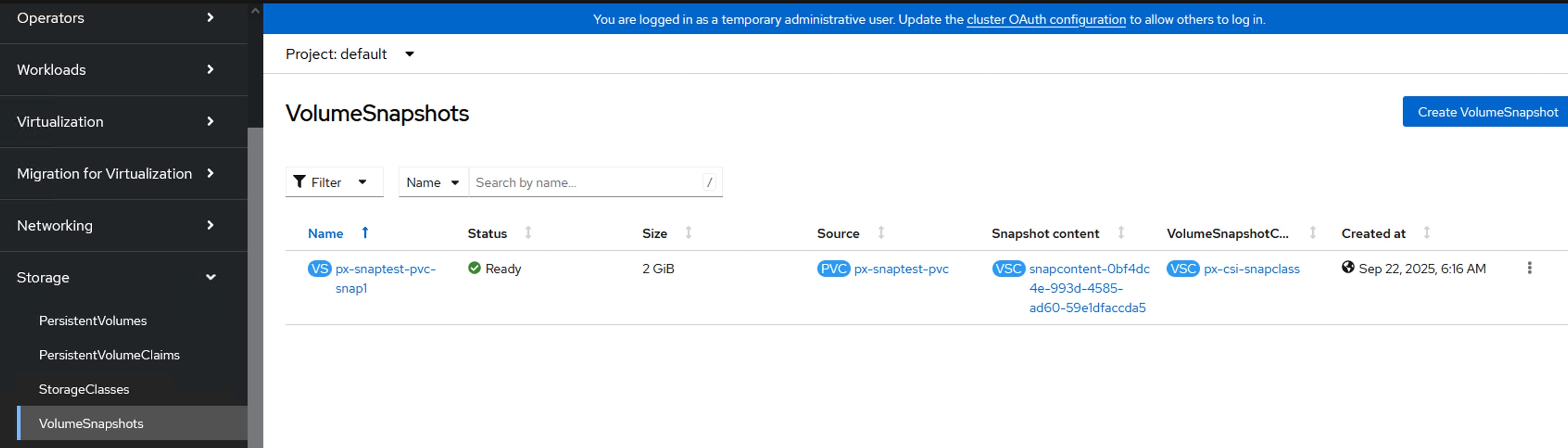
Task: Click the VolumeSnapshotClass column sort icon
Action: pos(1312,233)
